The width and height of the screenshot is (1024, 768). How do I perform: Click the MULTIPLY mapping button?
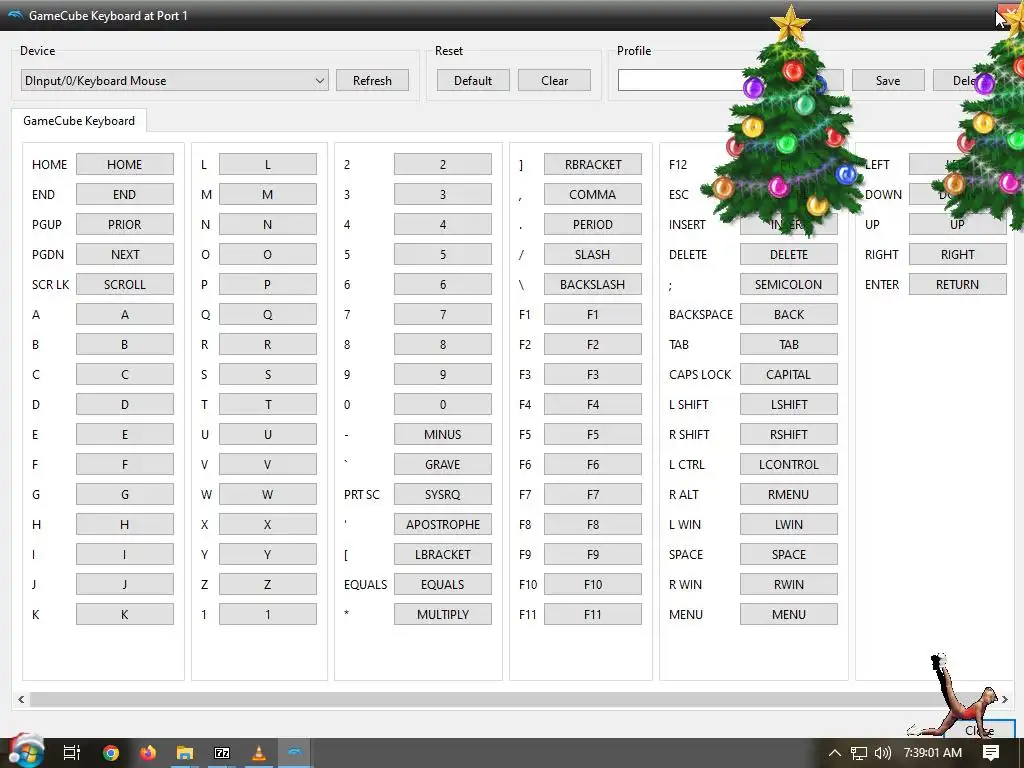point(443,615)
